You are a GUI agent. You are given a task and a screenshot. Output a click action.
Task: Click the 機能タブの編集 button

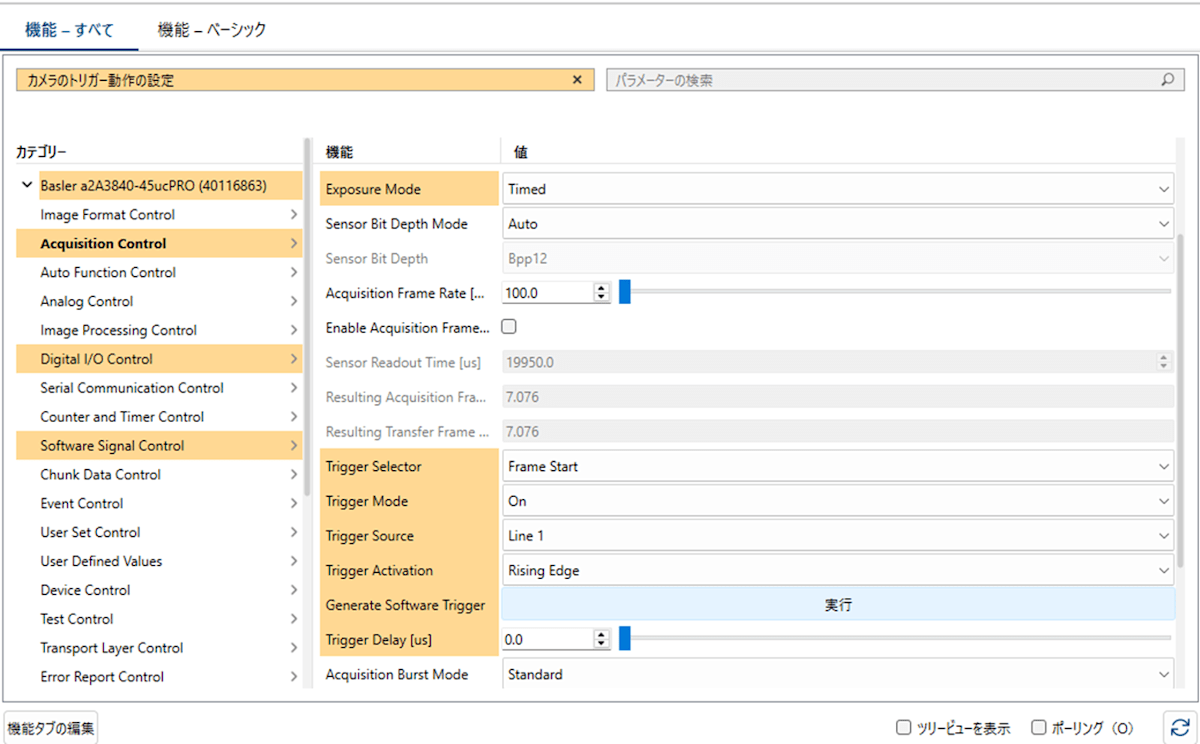tap(51, 729)
